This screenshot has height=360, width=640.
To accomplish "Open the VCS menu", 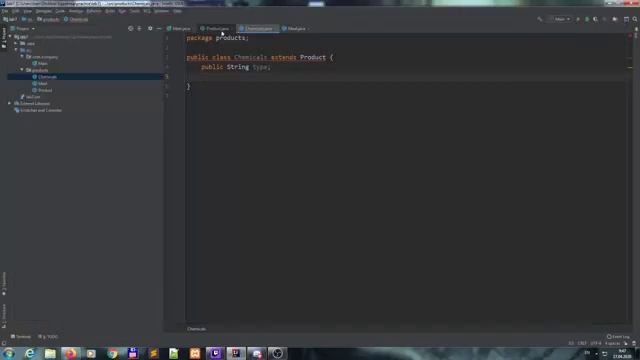I will pos(147,11).
